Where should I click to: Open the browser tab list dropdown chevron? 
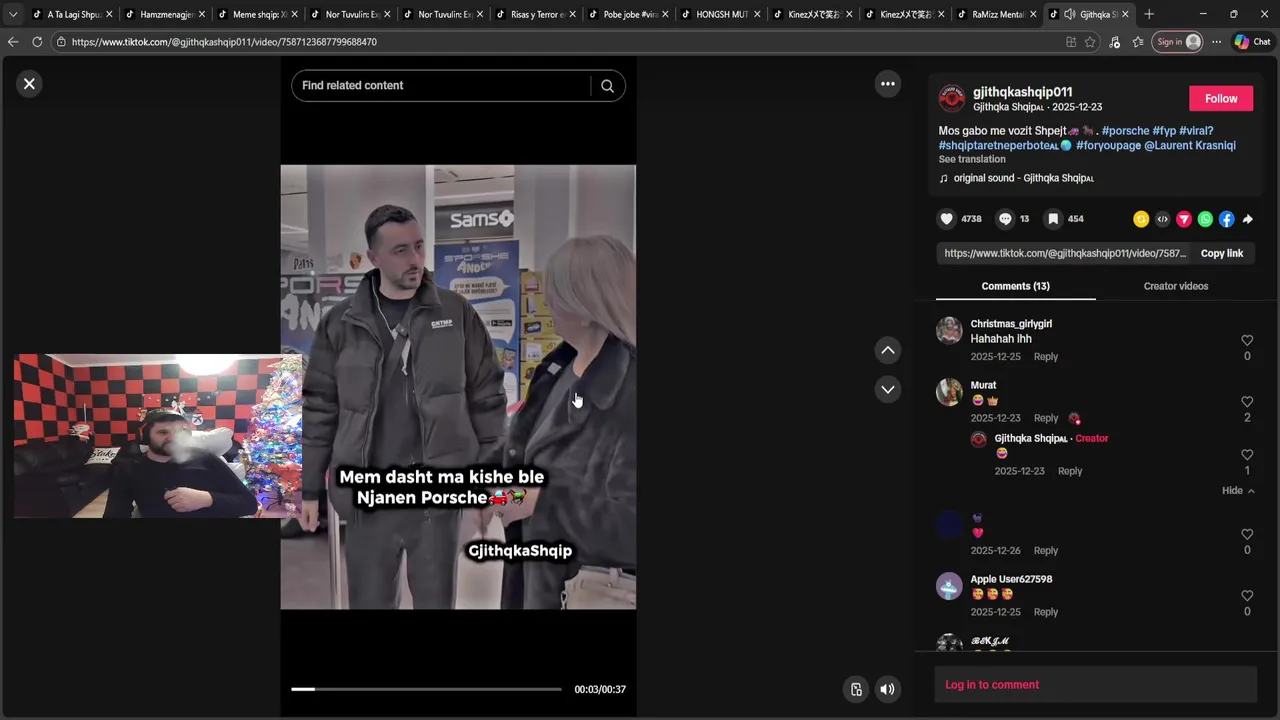click(13, 14)
